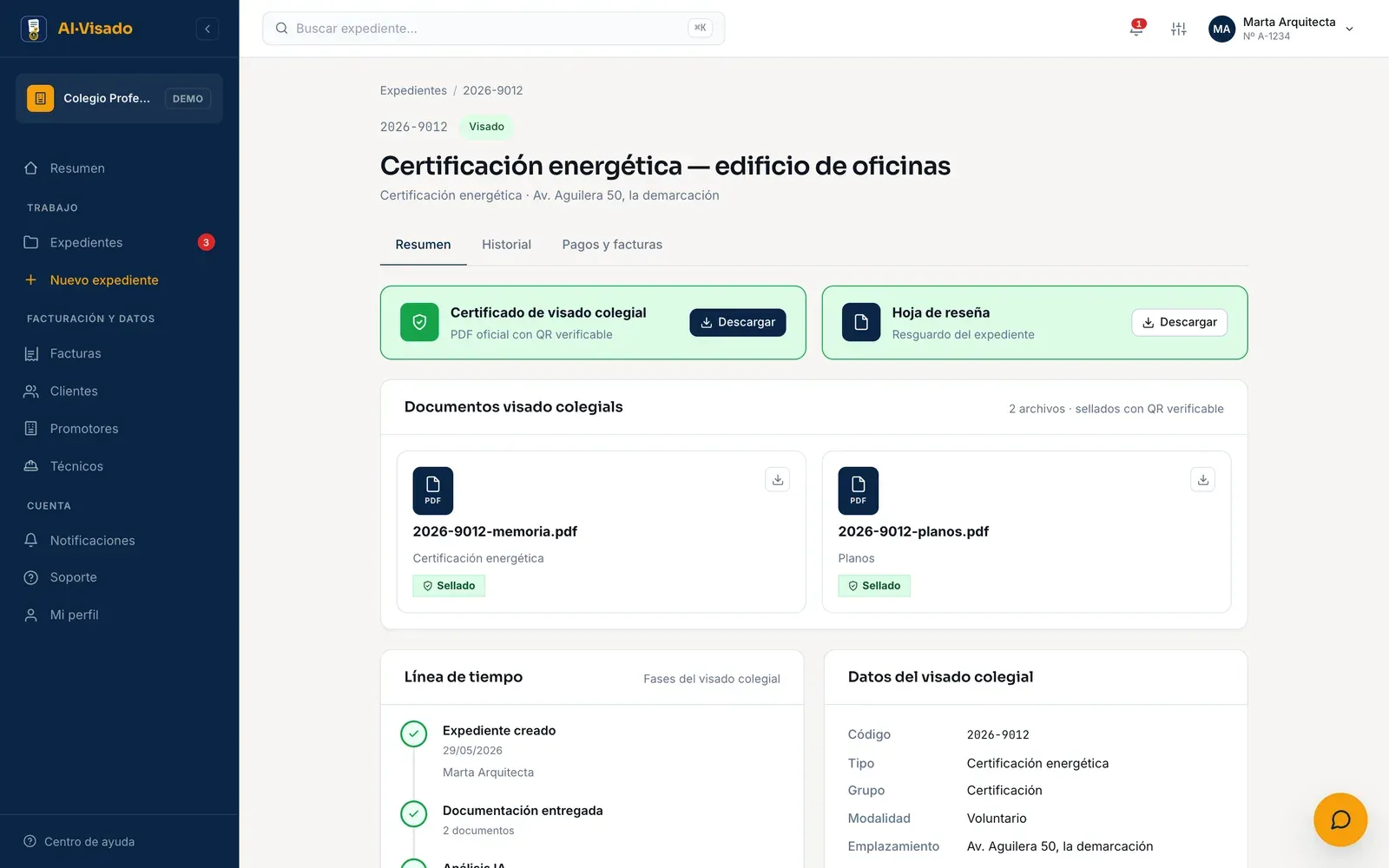1389x868 pixels.
Task: Open the Promotores section
Action: click(x=119, y=429)
